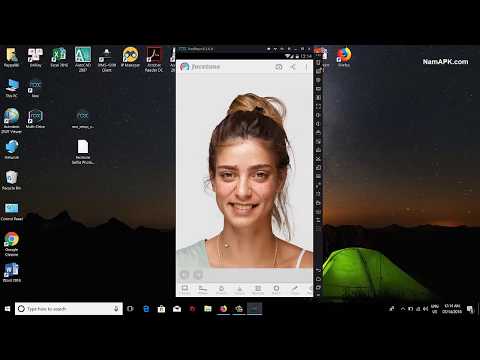The image size is (480, 360).
Task: Open the AutoCAD 2007 desktop shortcut
Action: point(83,59)
